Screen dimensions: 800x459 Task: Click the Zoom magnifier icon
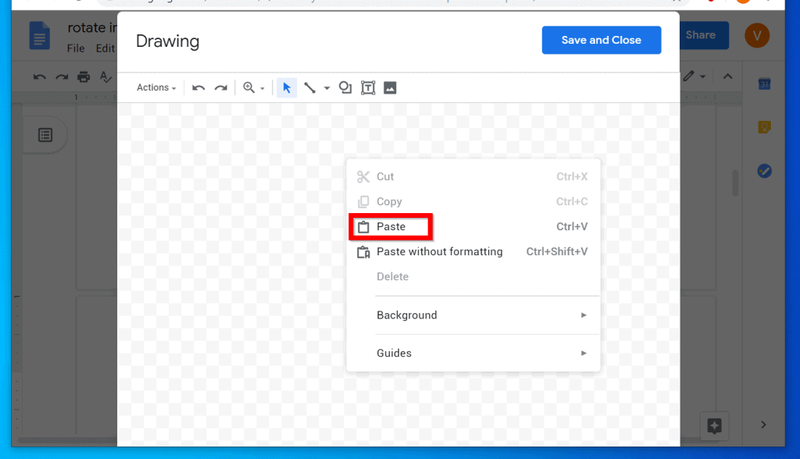(248, 88)
